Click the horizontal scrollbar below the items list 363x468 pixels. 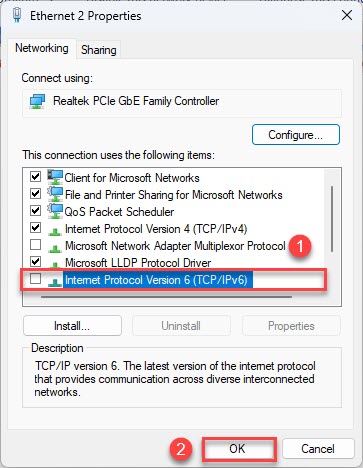[x=167, y=297]
